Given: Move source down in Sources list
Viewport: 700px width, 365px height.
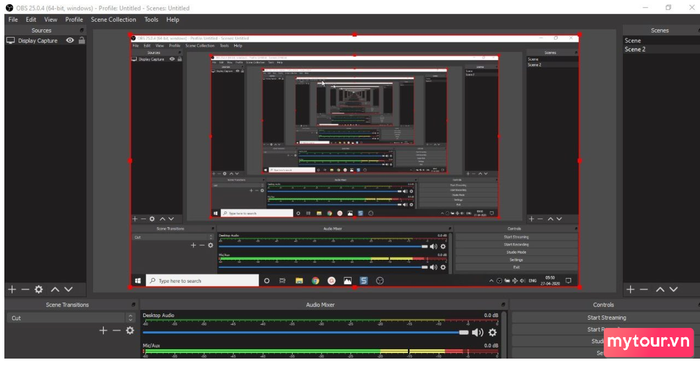Looking at the screenshot, I should [x=68, y=289].
